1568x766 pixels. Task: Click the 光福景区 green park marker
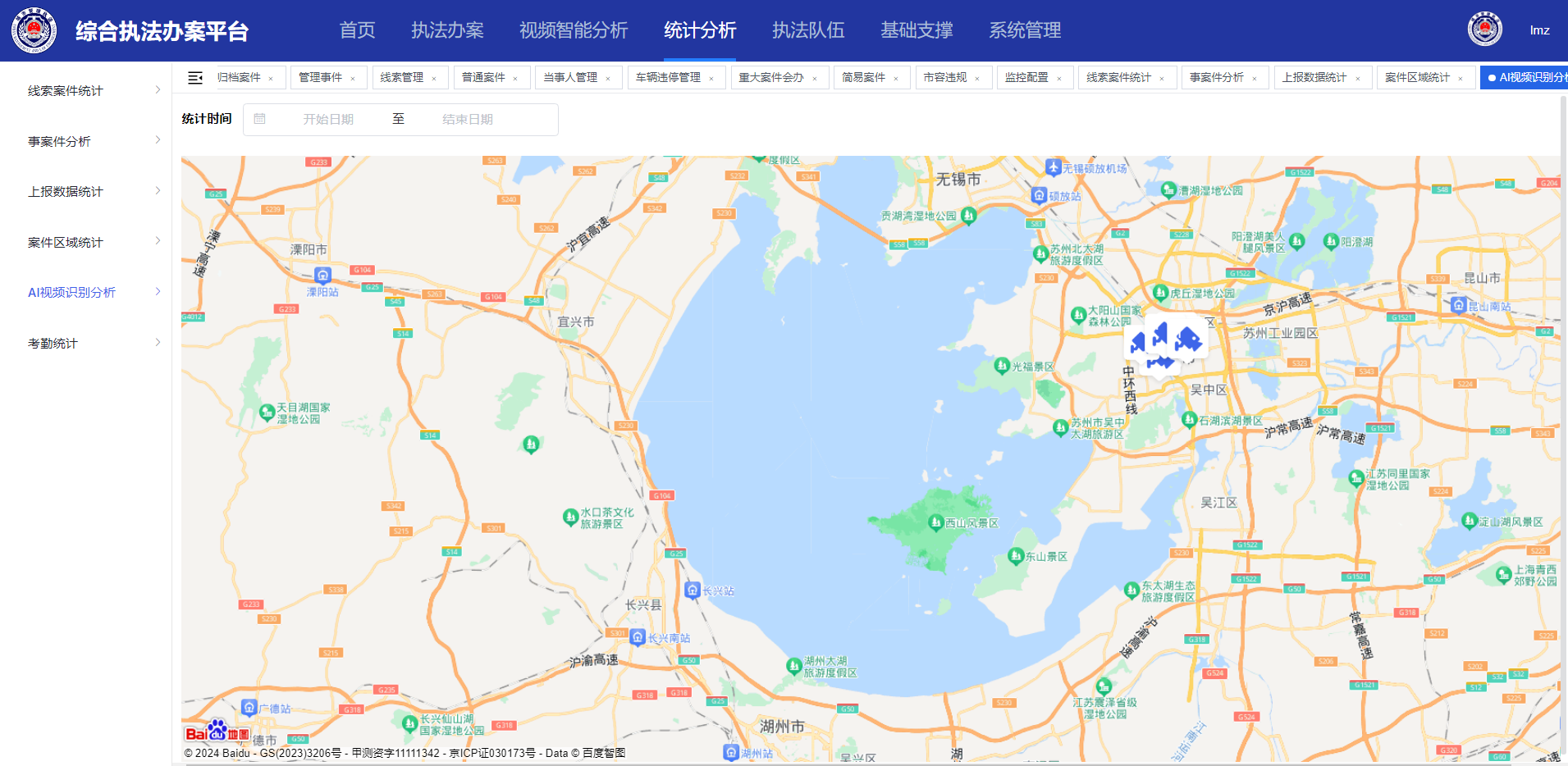coord(1002,366)
